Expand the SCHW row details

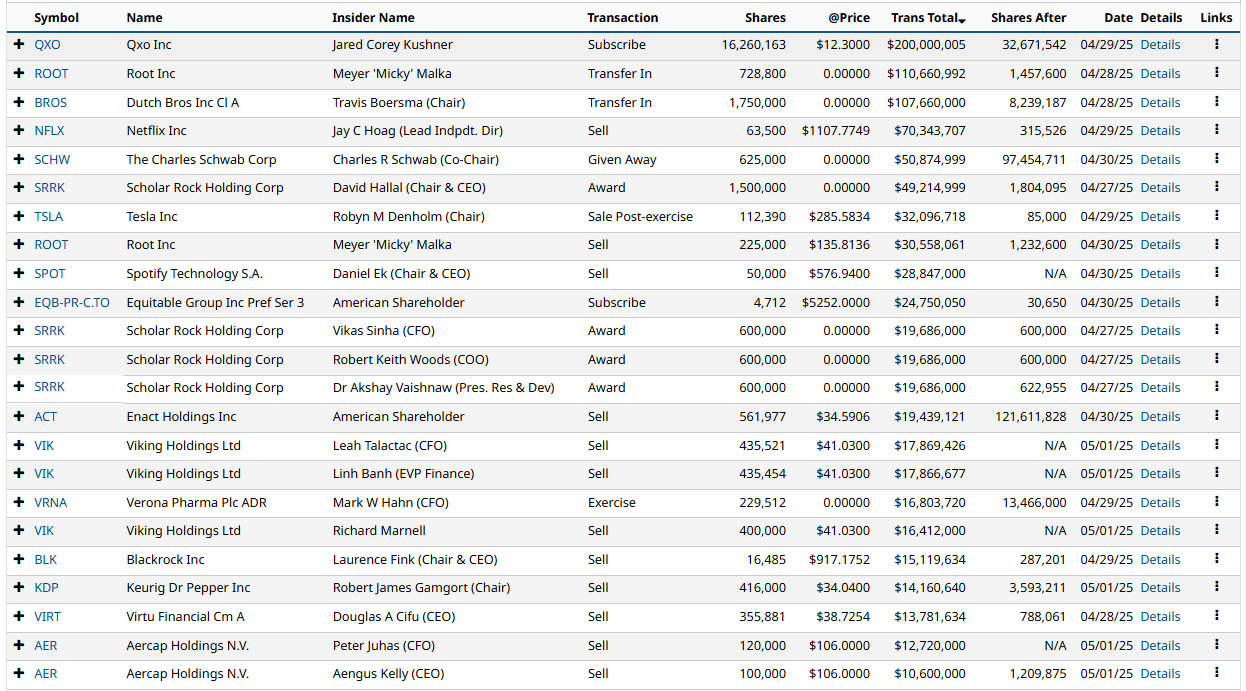19,159
